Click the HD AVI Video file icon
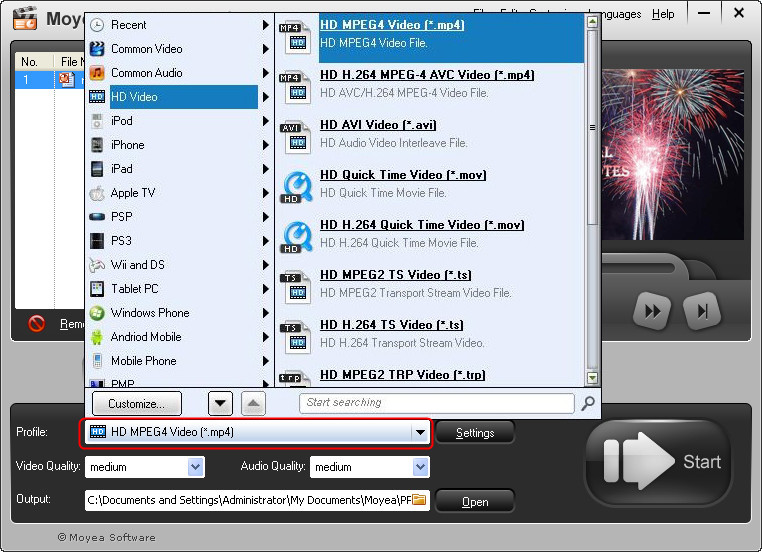 [295, 137]
